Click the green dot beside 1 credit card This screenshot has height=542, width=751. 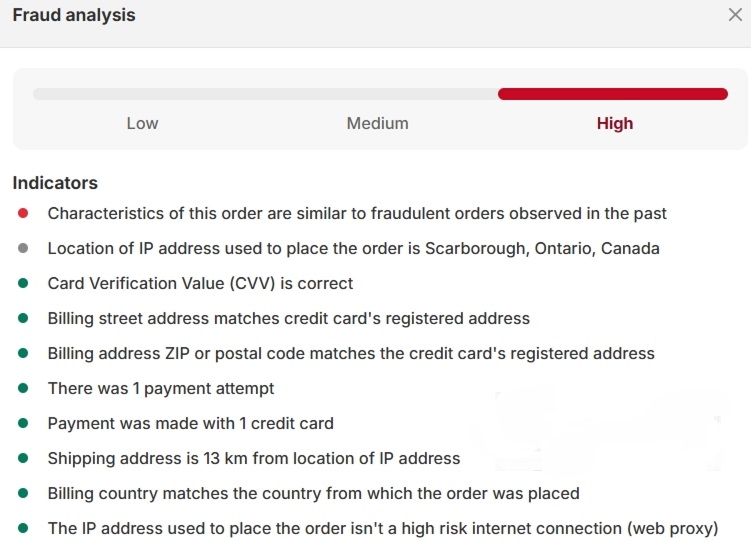click(23, 423)
